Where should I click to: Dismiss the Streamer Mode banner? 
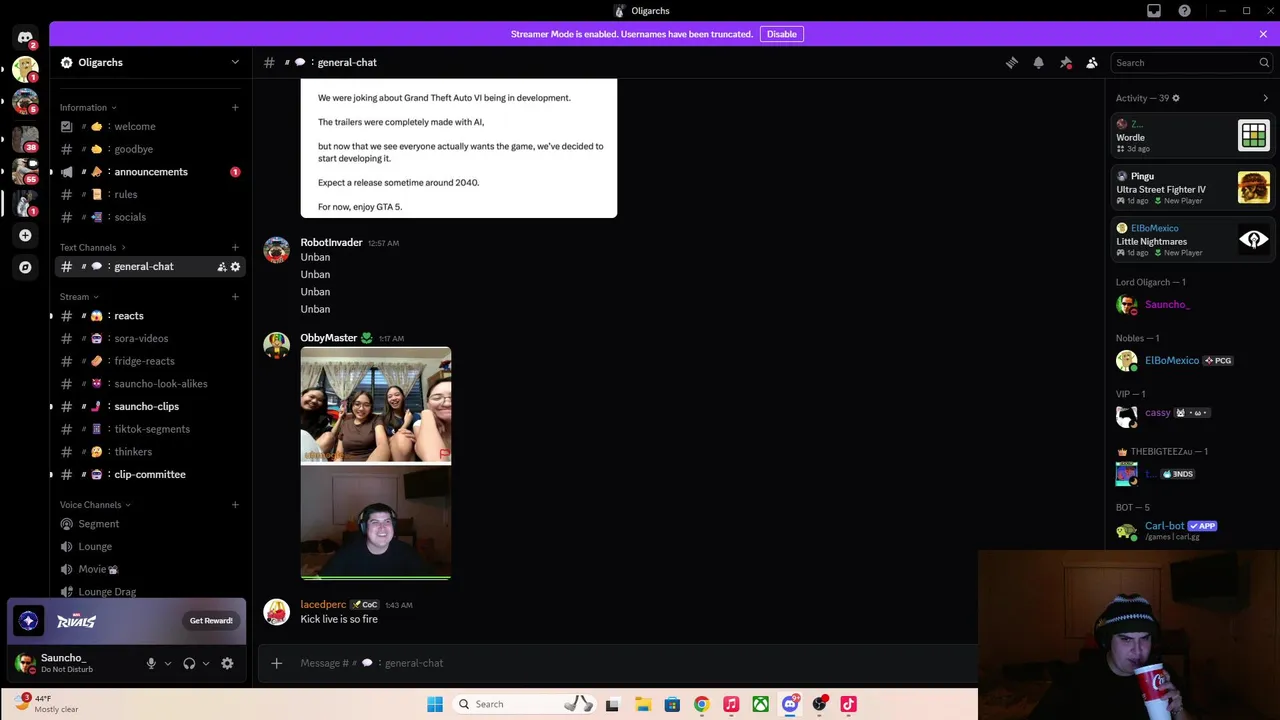pos(1263,34)
